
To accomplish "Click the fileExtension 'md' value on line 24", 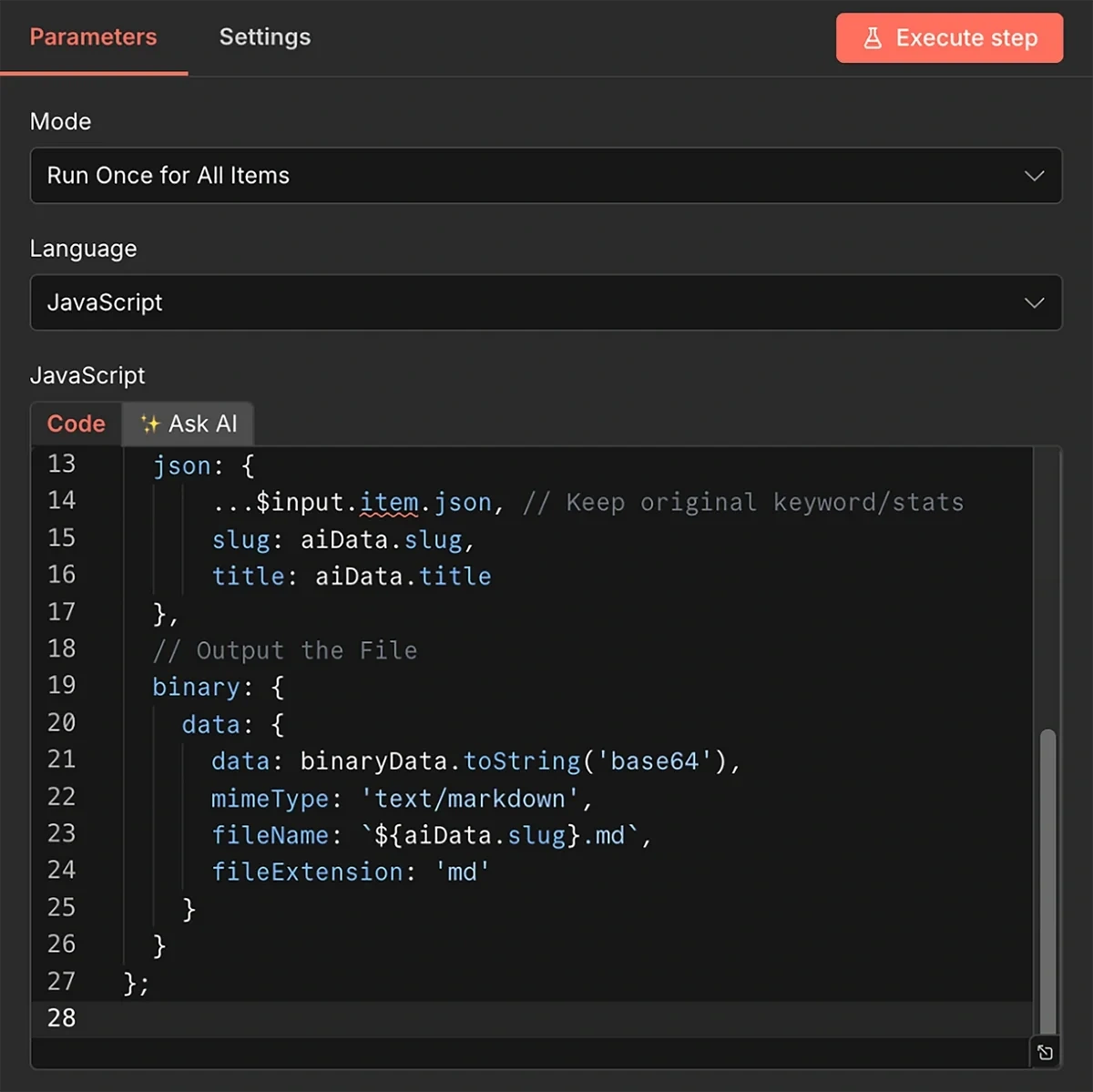I will tap(464, 871).
